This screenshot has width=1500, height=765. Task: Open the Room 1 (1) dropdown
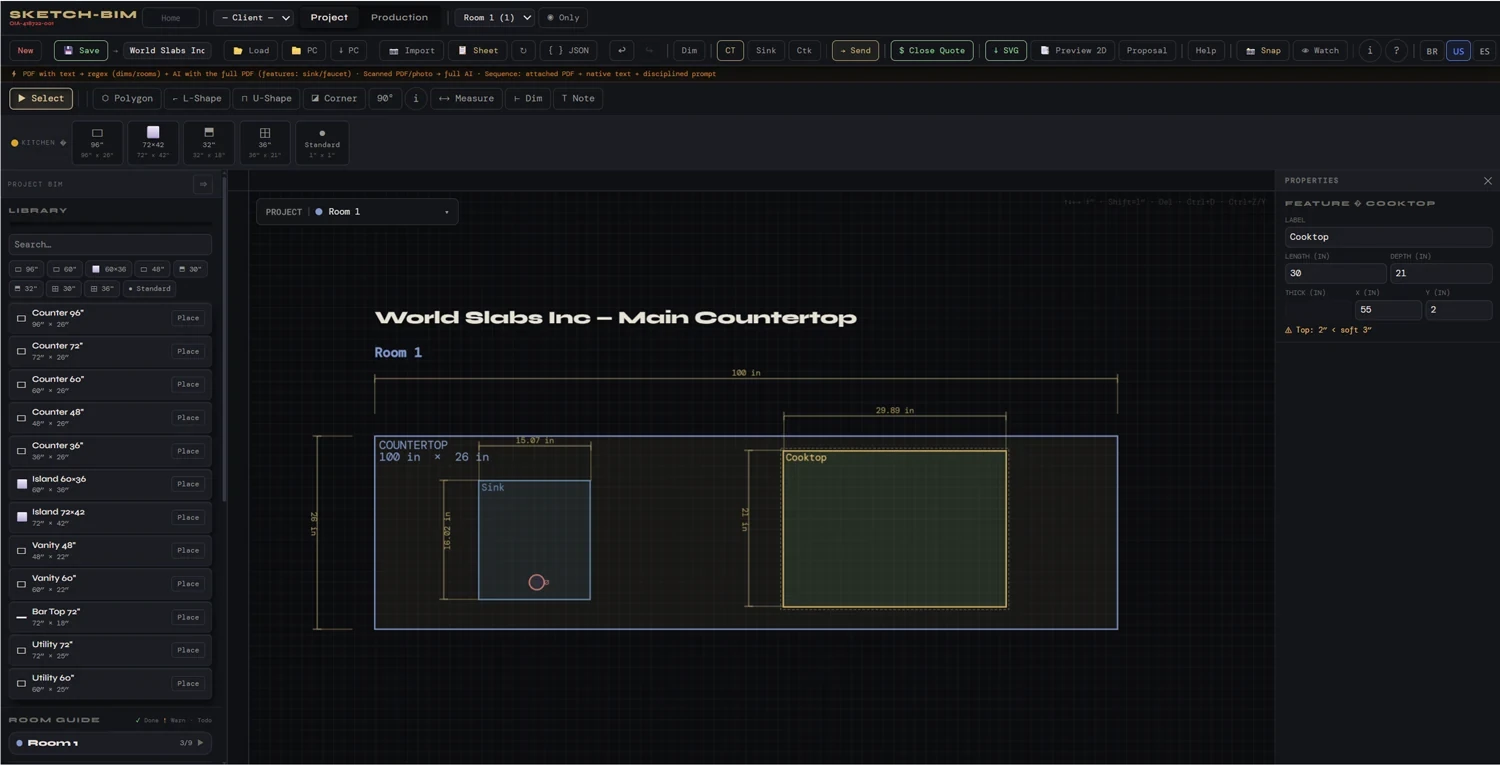click(x=495, y=18)
